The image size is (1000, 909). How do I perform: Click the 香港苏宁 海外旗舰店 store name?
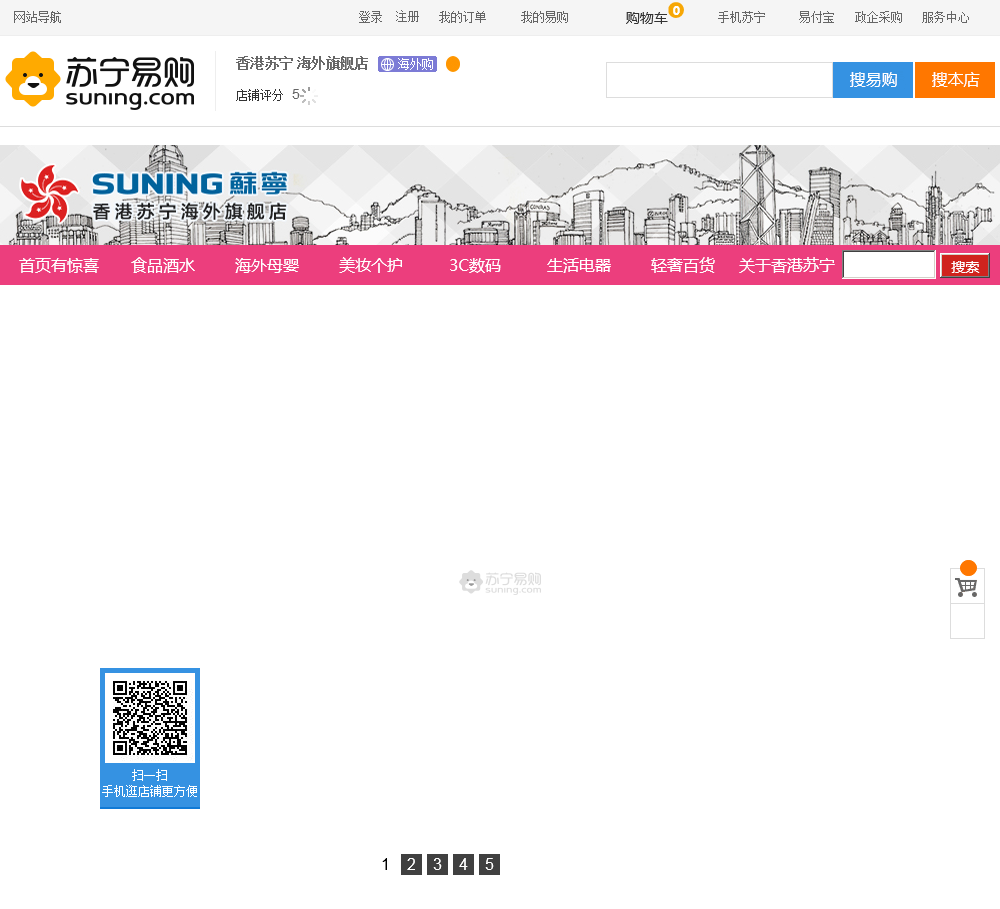click(x=302, y=63)
